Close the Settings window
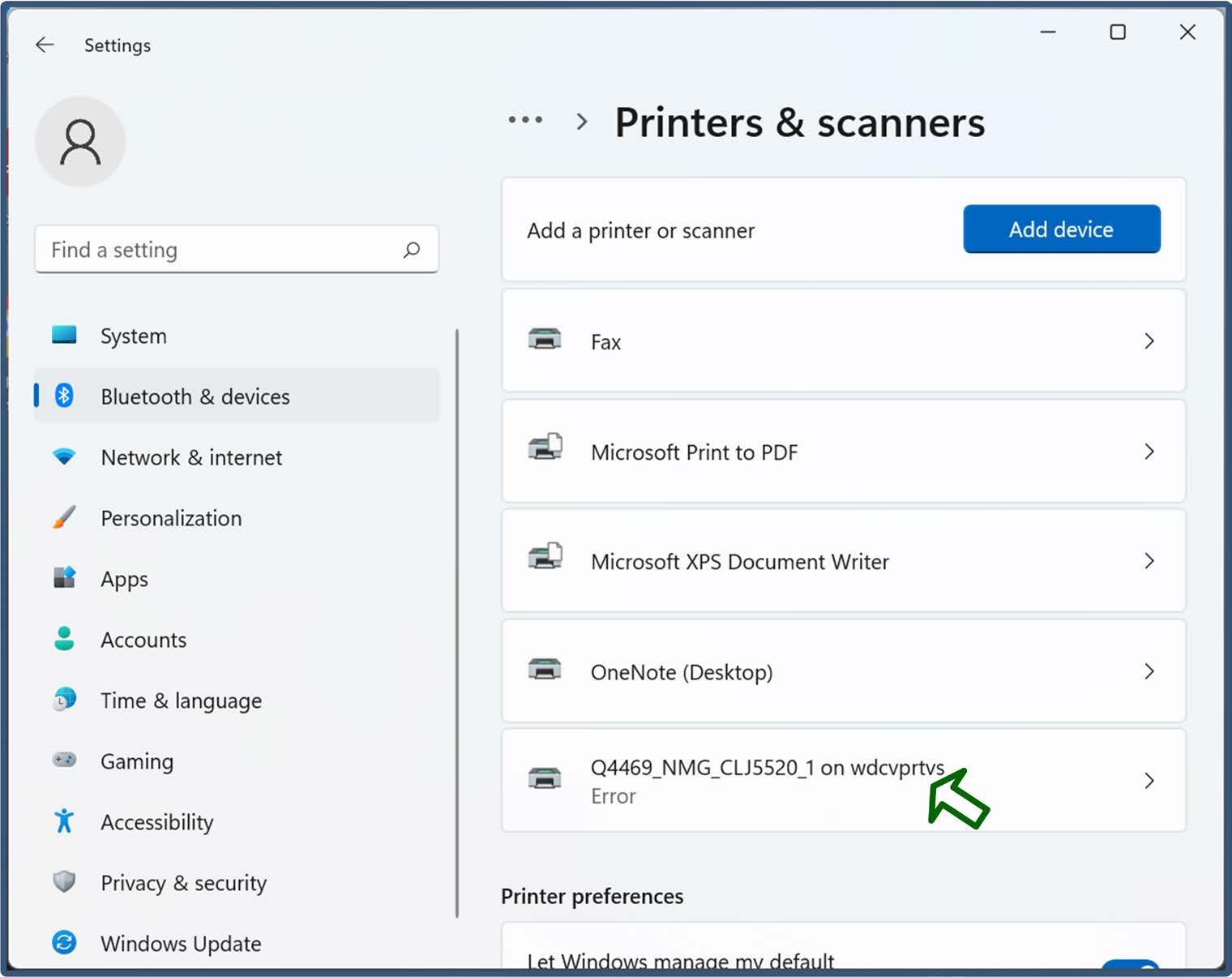 (1187, 32)
